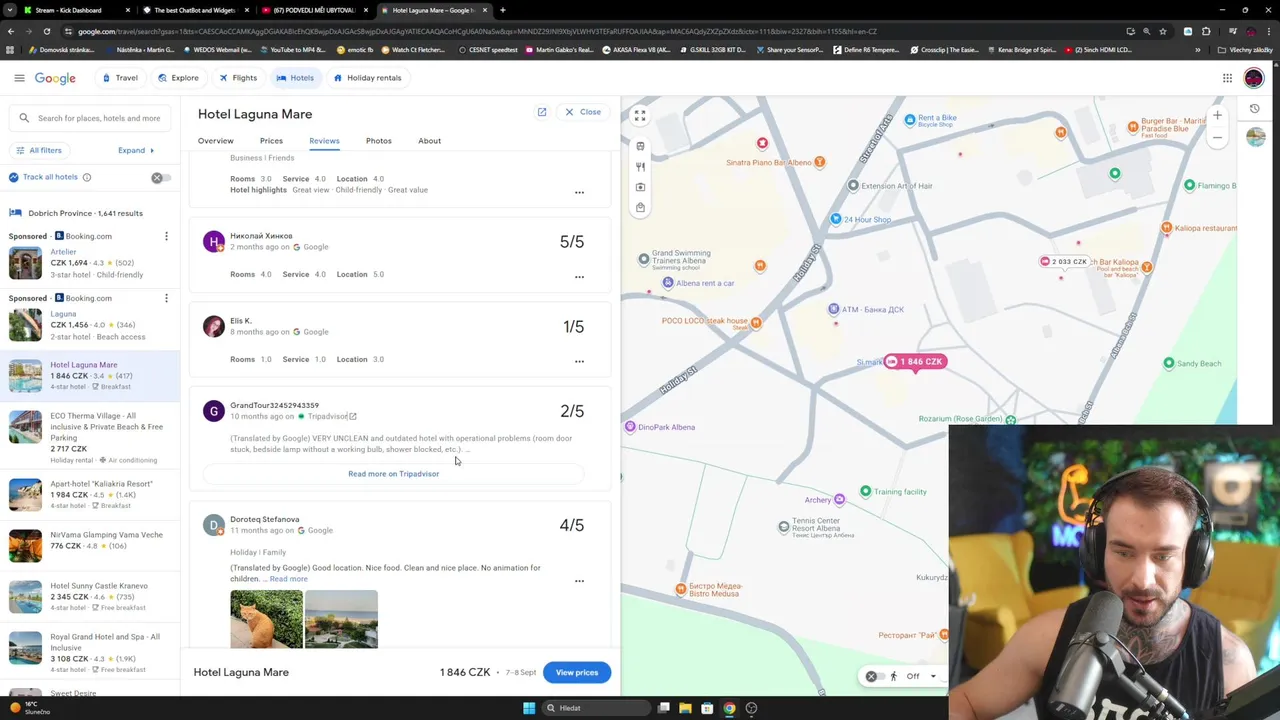Zoom in on the map
Image resolution: width=1280 pixels, height=720 pixels.
pyautogui.click(x=1217, y=115)
